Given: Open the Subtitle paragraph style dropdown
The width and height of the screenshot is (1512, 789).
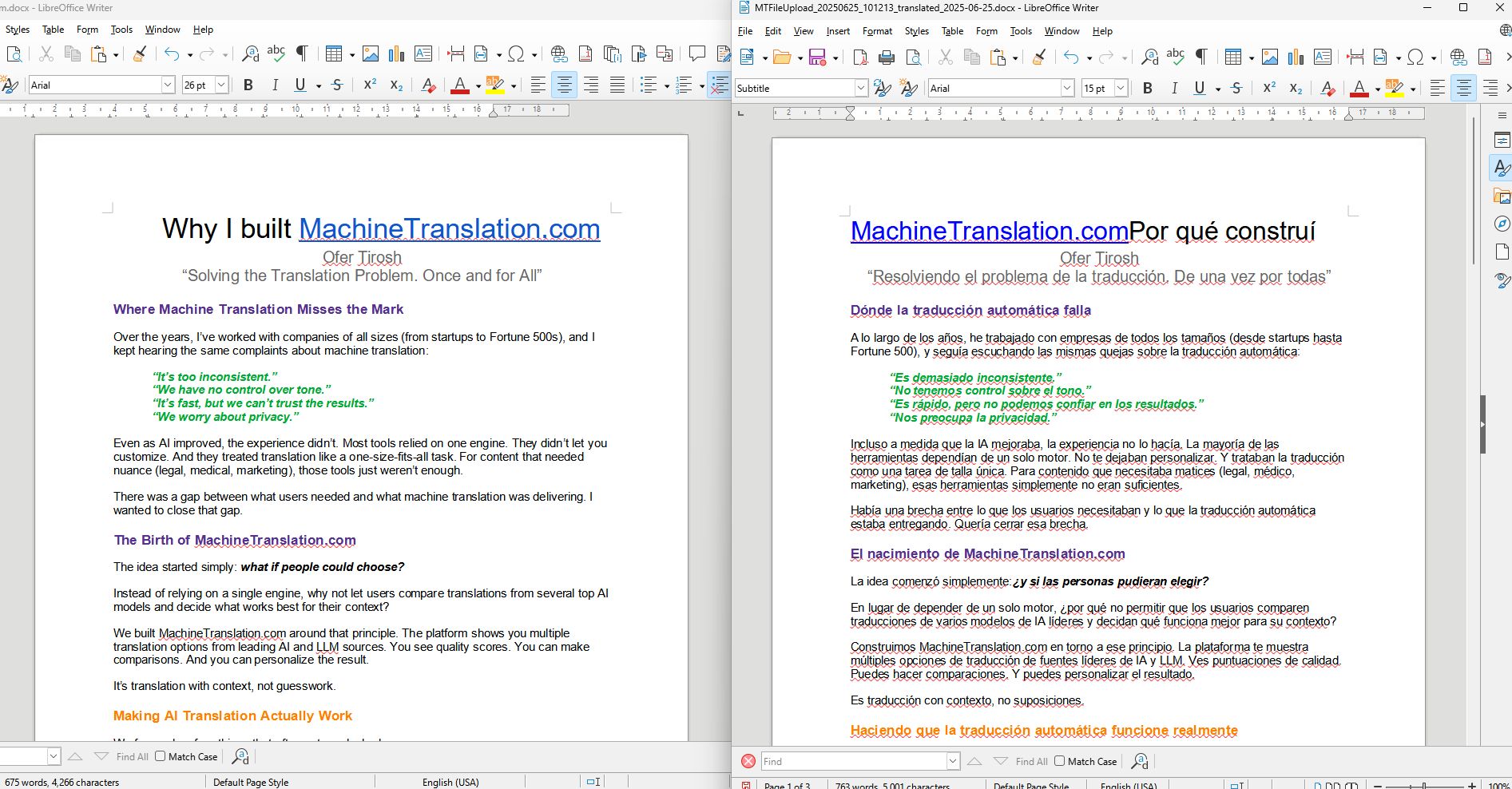Looking at the screenshot, I should tap(861, 88).
